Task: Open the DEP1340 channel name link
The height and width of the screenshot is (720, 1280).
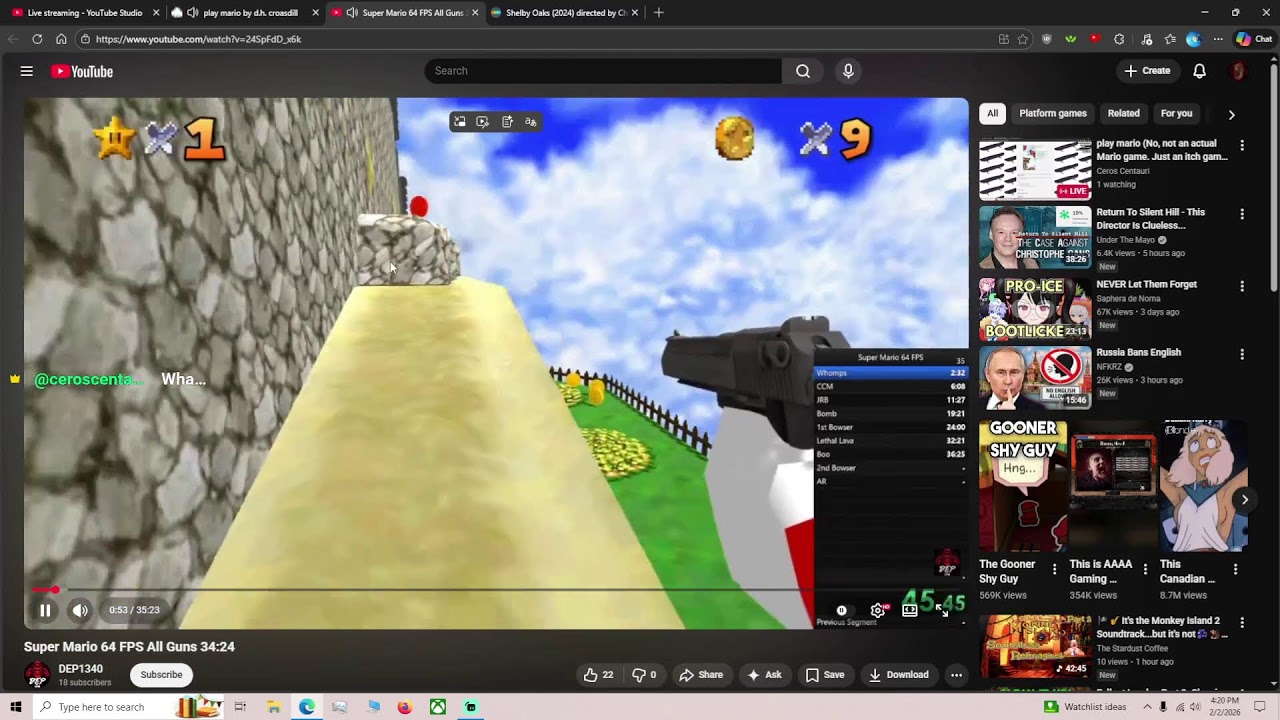Action: 80,669
